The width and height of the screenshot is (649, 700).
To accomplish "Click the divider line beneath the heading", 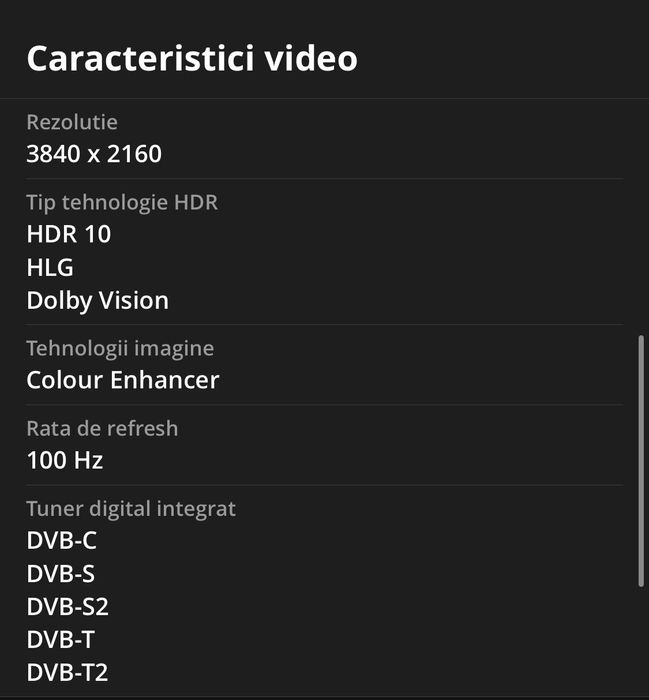I will [x=324, y=98].
